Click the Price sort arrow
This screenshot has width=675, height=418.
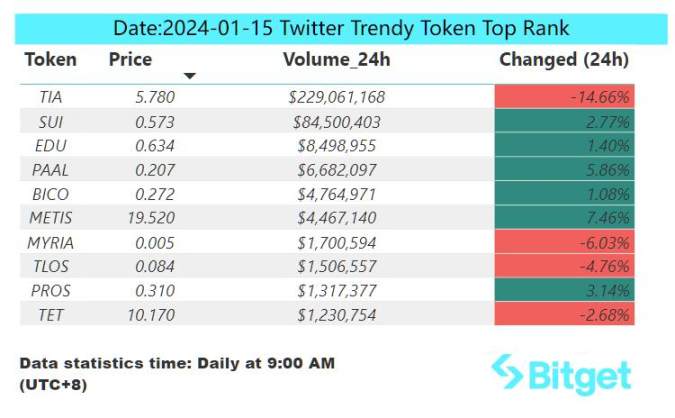pos(190,76)
